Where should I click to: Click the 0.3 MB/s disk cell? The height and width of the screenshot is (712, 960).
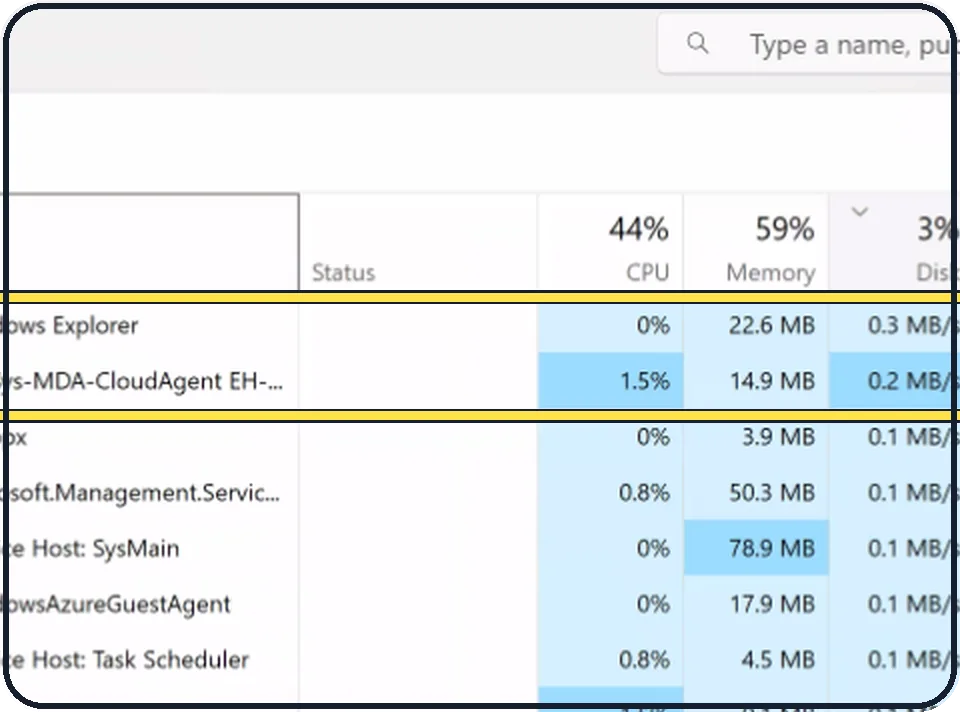[894, 325]
